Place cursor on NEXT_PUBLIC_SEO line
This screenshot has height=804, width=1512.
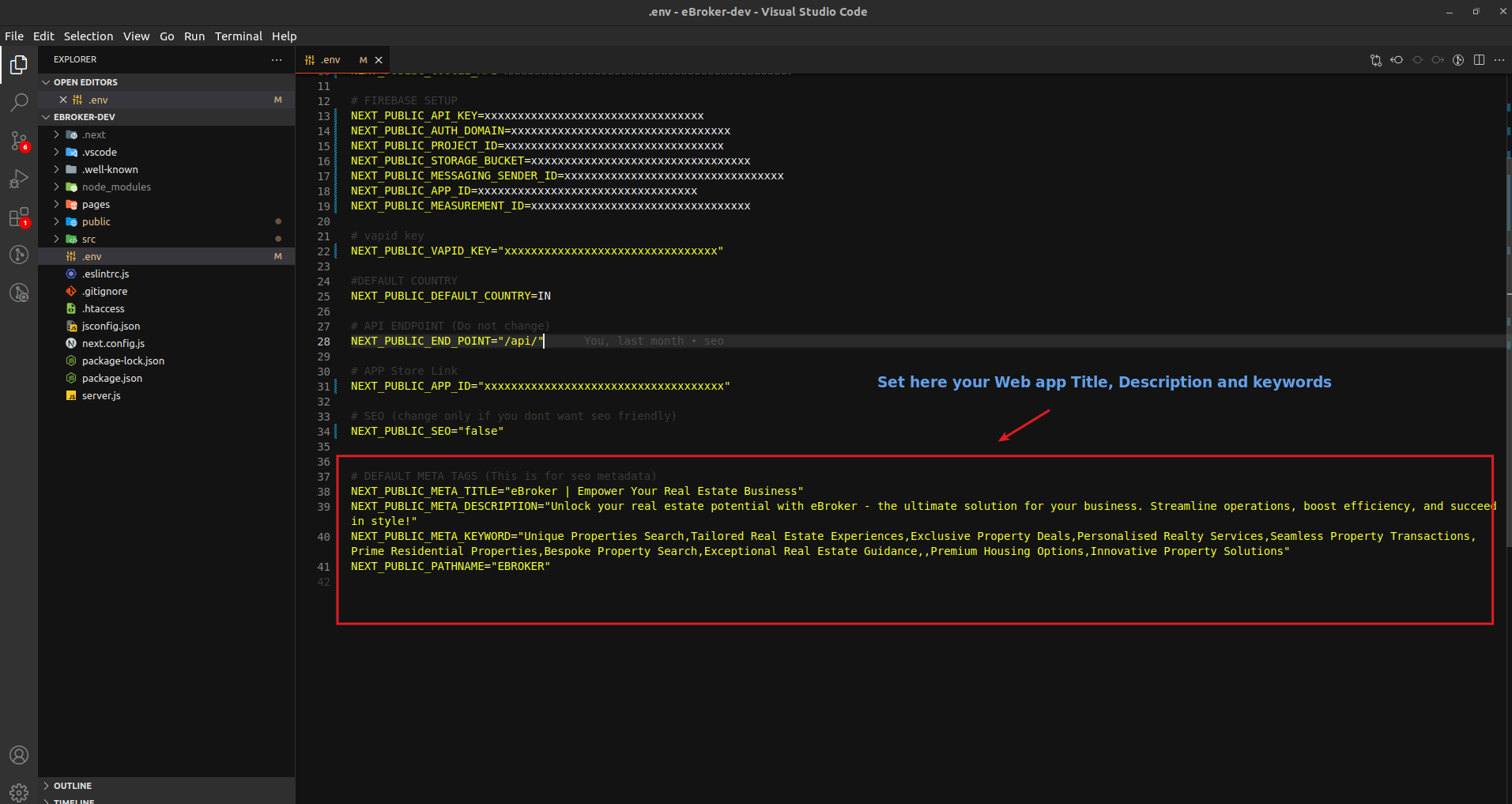pos(427,432)
